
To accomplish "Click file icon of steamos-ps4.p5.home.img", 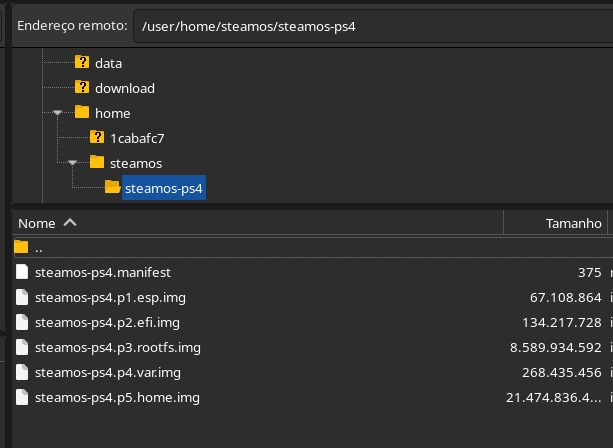I will point(22,397).
